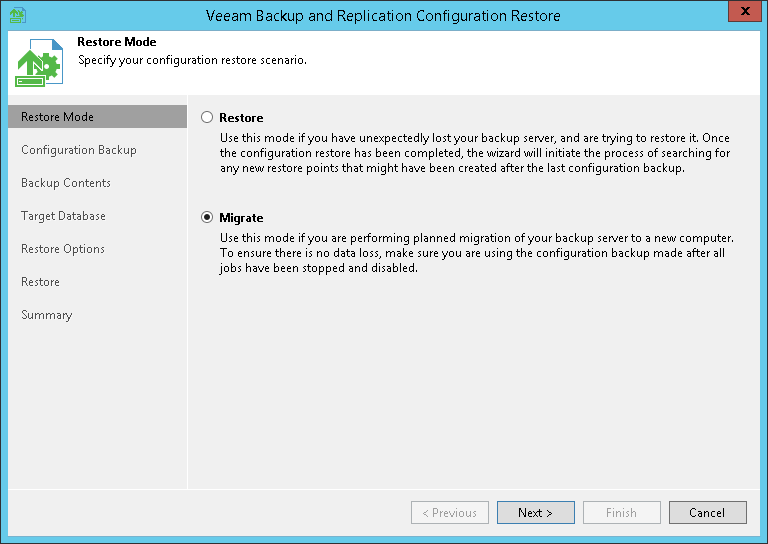Click the Restore option label text

(x=241, y=118)
